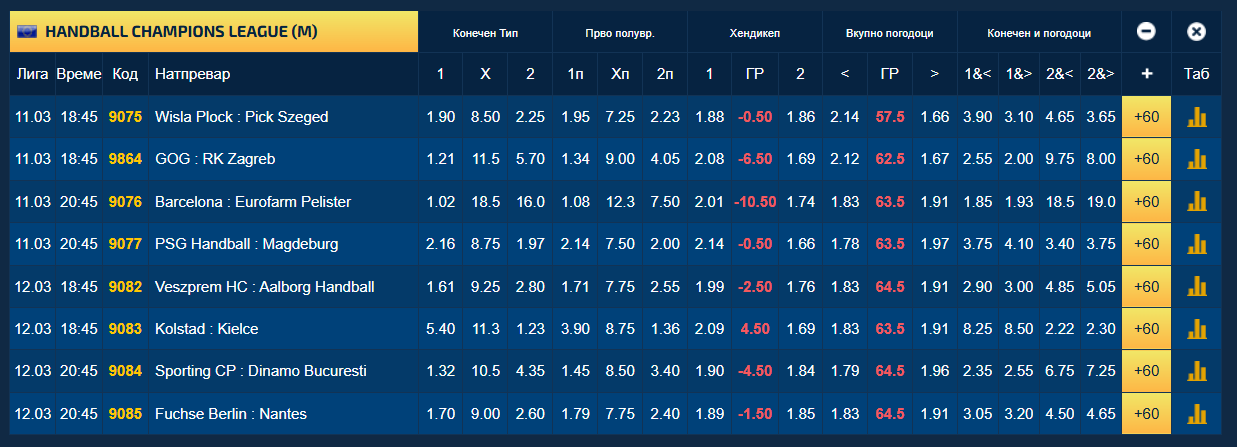Screen dimensions: 1237x447
Task: Expand +60 markets for Wisla Plock match
Action: coord(1146,117)
